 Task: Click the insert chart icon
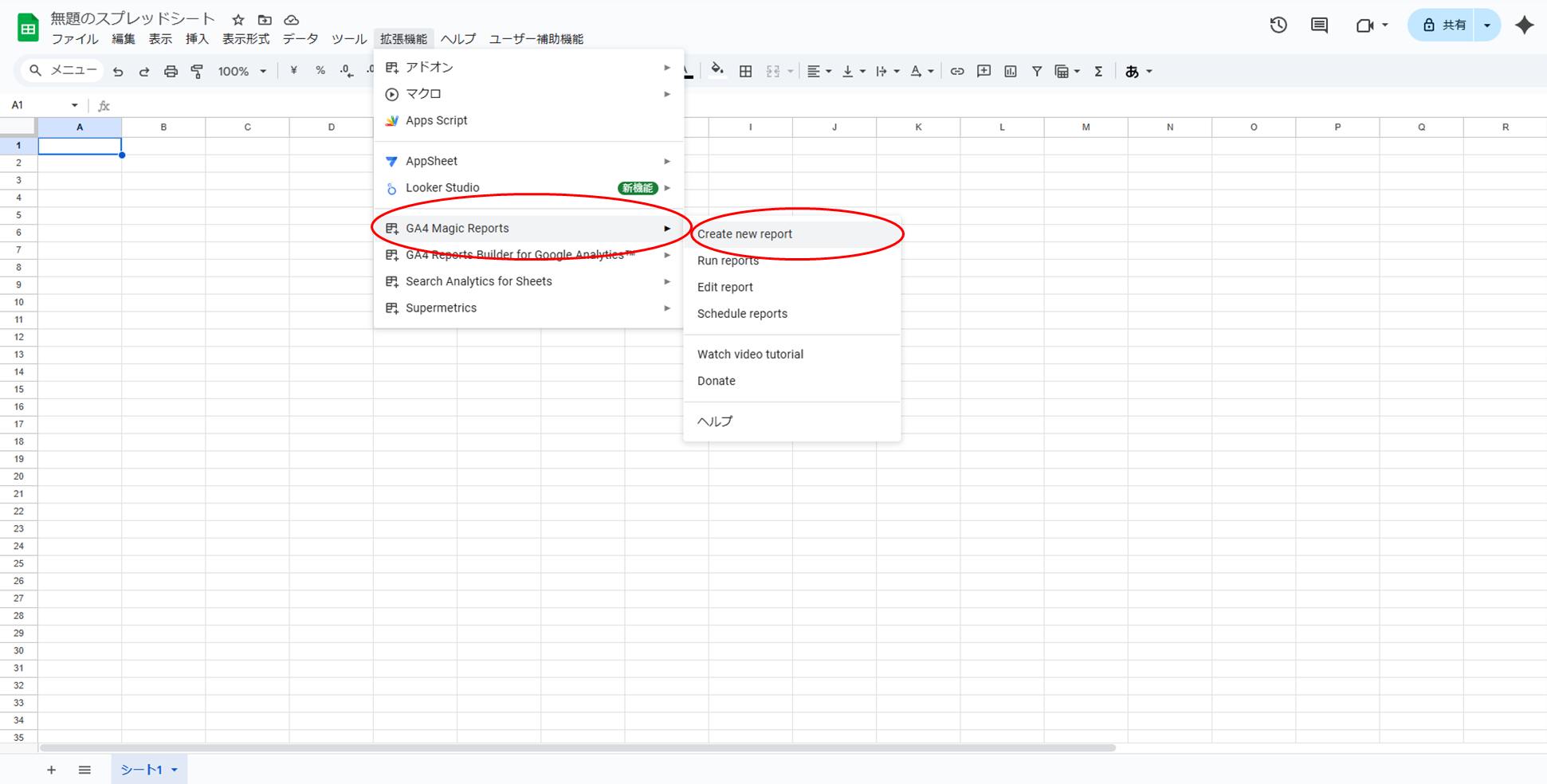1011,72
